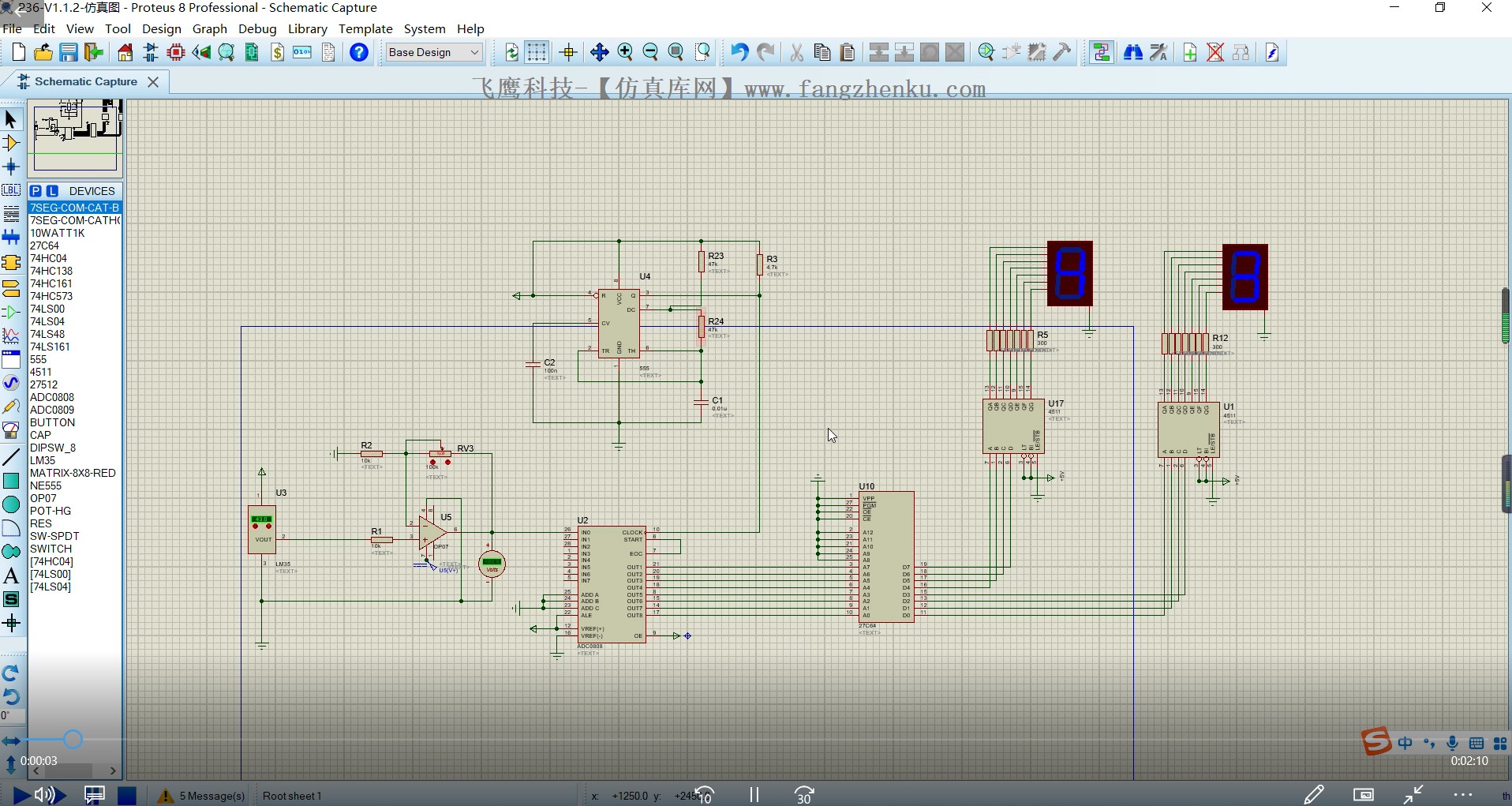Click the Redraw display icon
Screen dimensions: 1512x806
[x=512, y=53]
